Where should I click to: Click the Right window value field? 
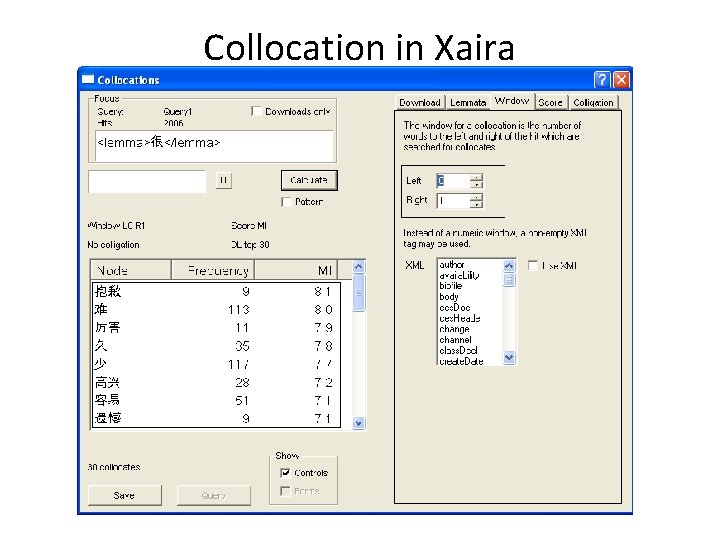(x=454, y=201)
